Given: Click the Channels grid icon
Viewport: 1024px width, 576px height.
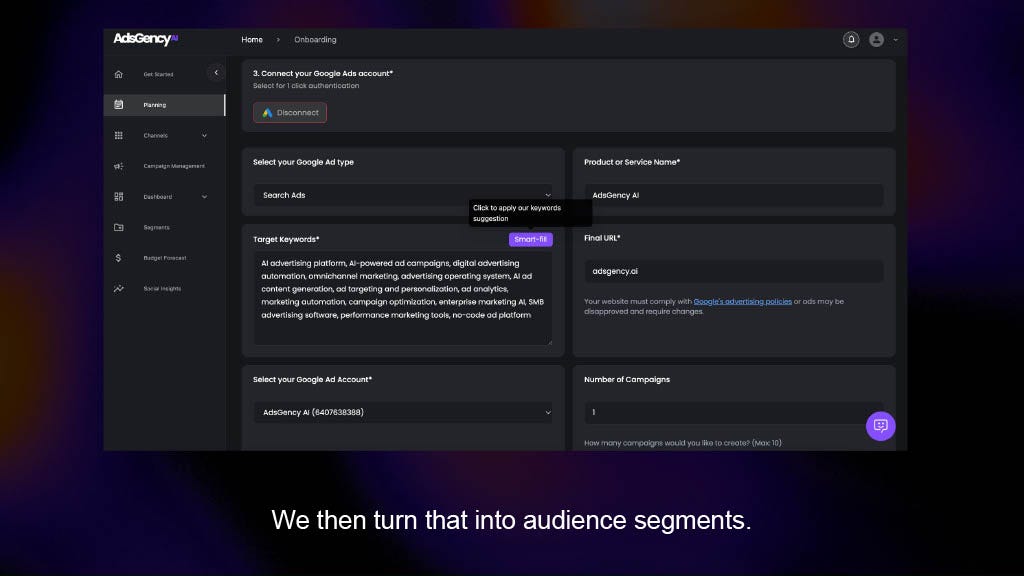Looking at the screenshot, I should [x=119, y=136].
